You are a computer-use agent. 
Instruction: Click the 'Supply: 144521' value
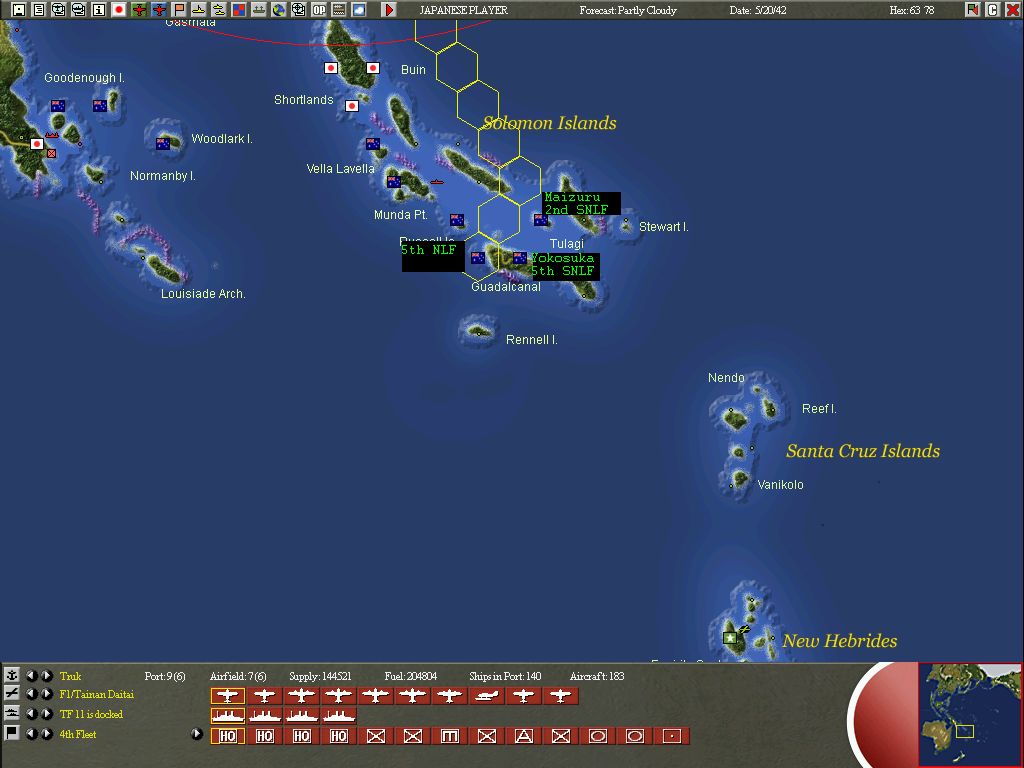pos(320,676)
